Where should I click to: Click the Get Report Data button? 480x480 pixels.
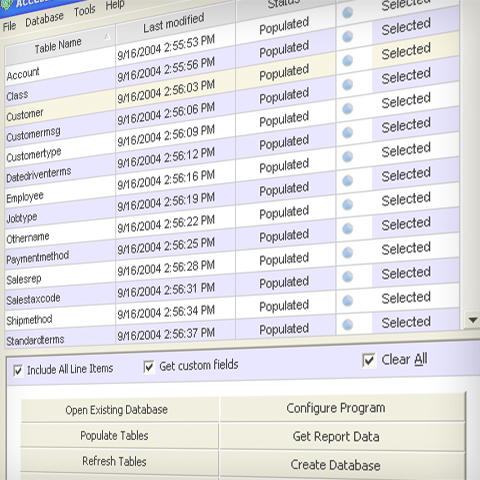pyautogui.click(x=342, y=436)
